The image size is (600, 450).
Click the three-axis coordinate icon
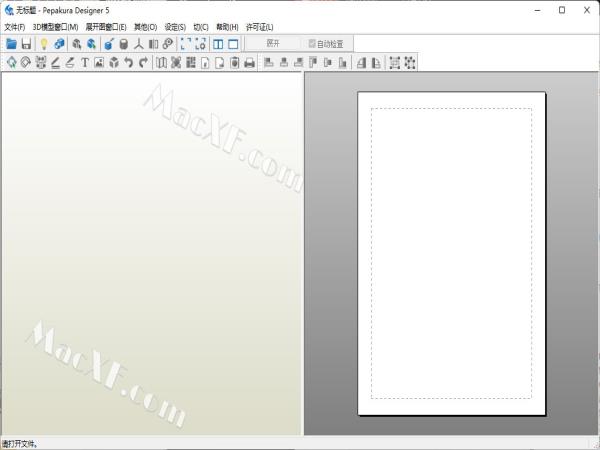[139, 44]
